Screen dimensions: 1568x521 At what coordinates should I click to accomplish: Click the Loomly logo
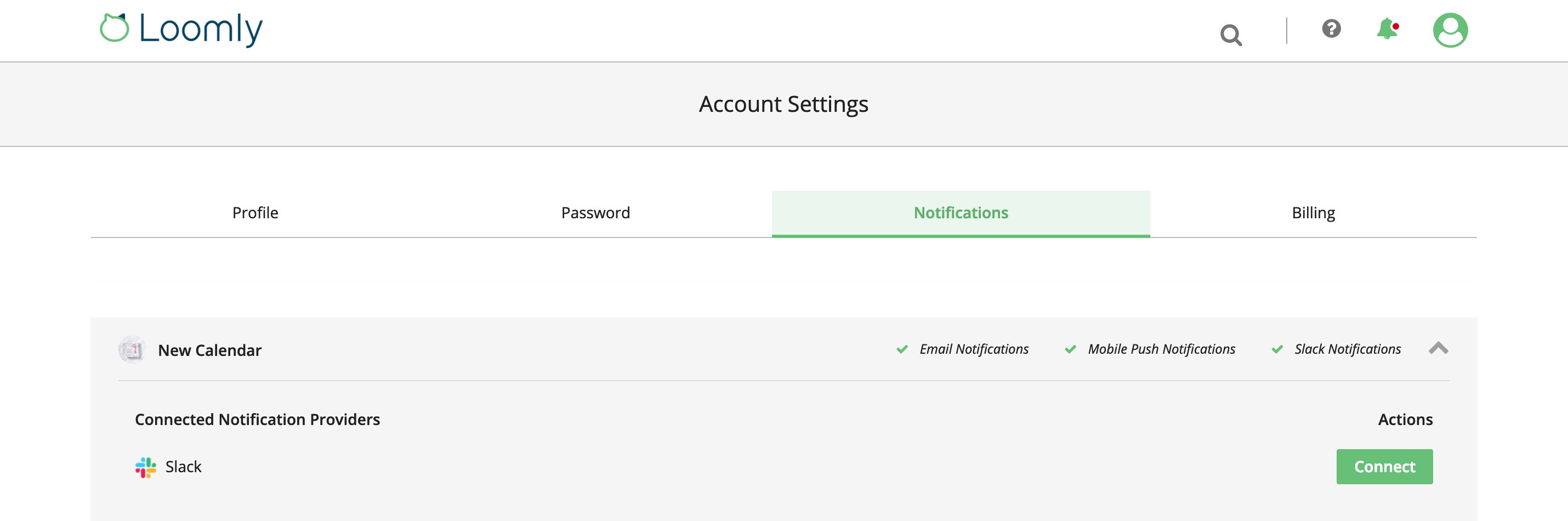pos(180,28)
